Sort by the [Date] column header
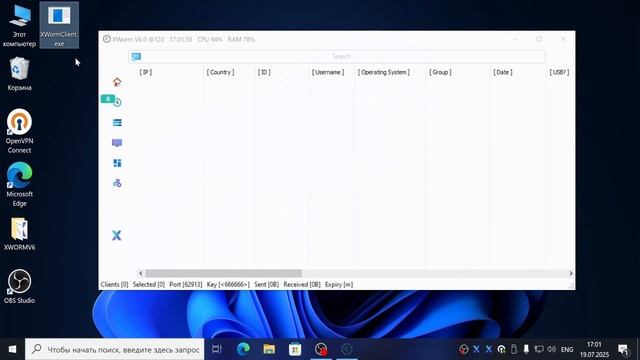 tap(503, 72)
